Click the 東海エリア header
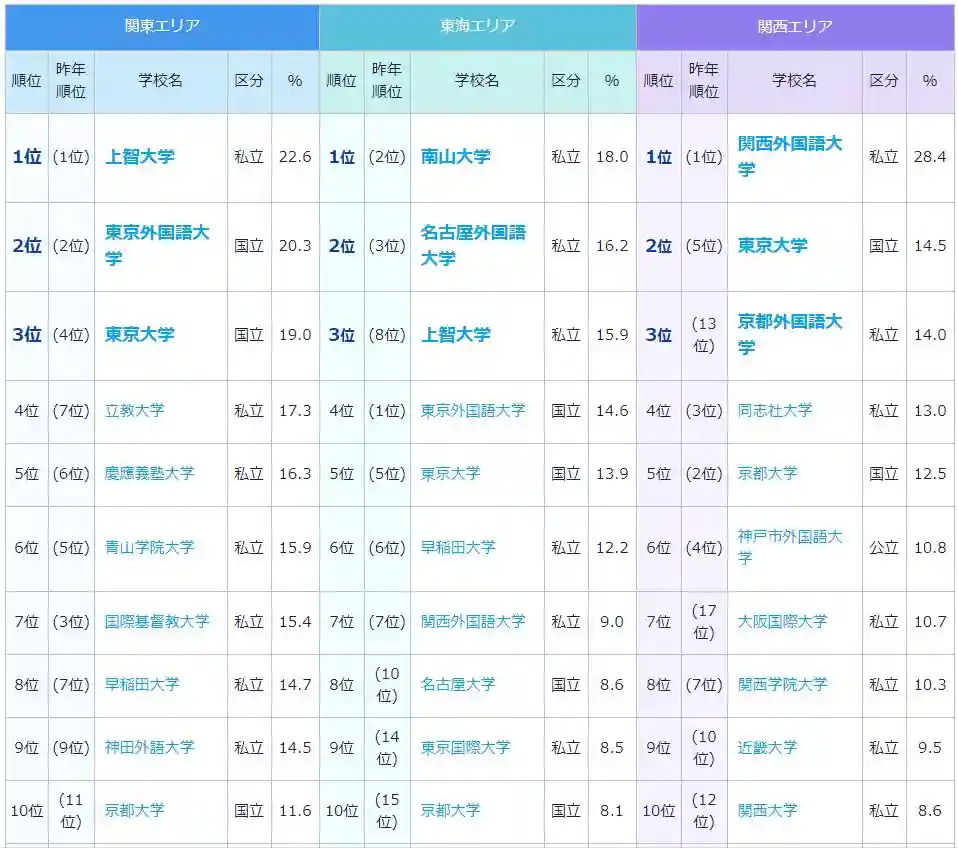 [477, 26]
